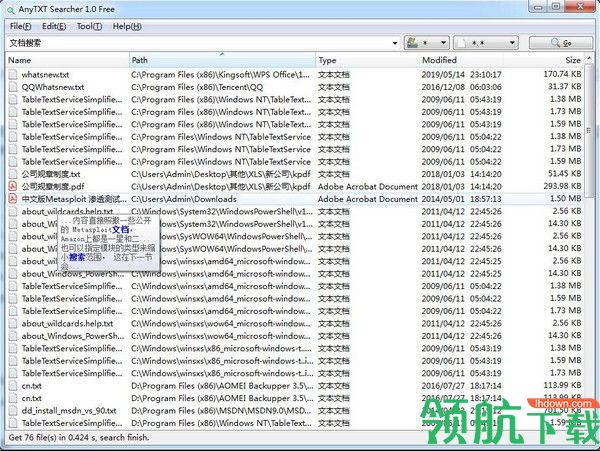Screen dimensions: 600x451
Task: Open the File menu
Action: coord(20,26)
